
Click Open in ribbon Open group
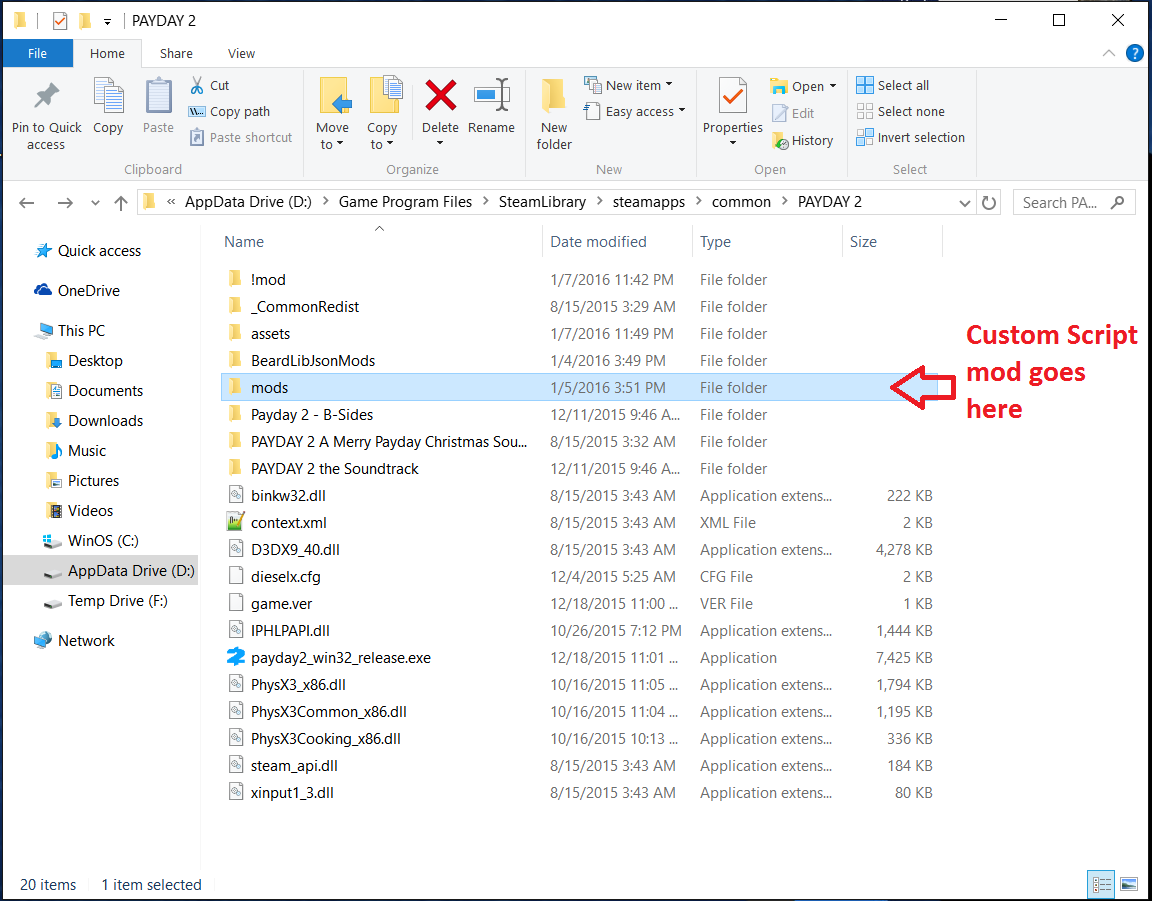coord(803,86)
